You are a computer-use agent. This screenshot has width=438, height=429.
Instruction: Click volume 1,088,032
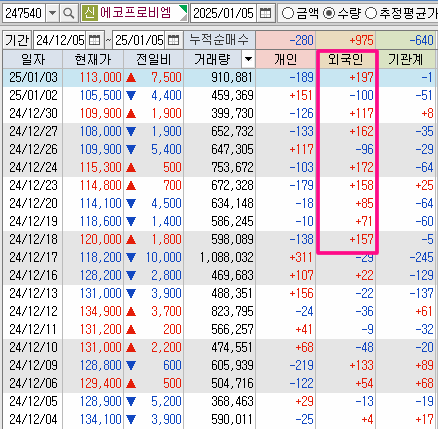227,257
